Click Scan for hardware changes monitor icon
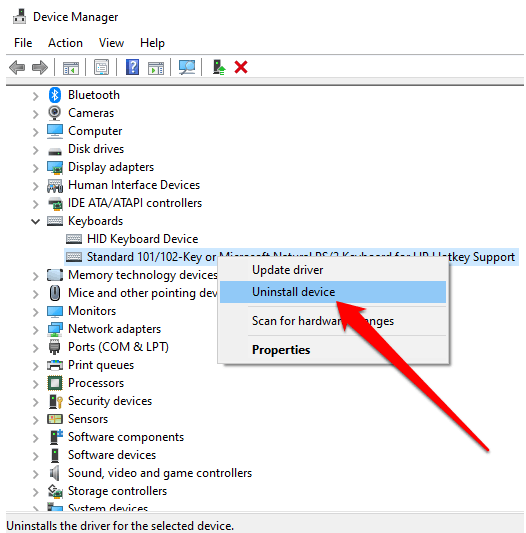Image resolution: width=526 pixels, height=533 pixels. click(x=187, y=67)
